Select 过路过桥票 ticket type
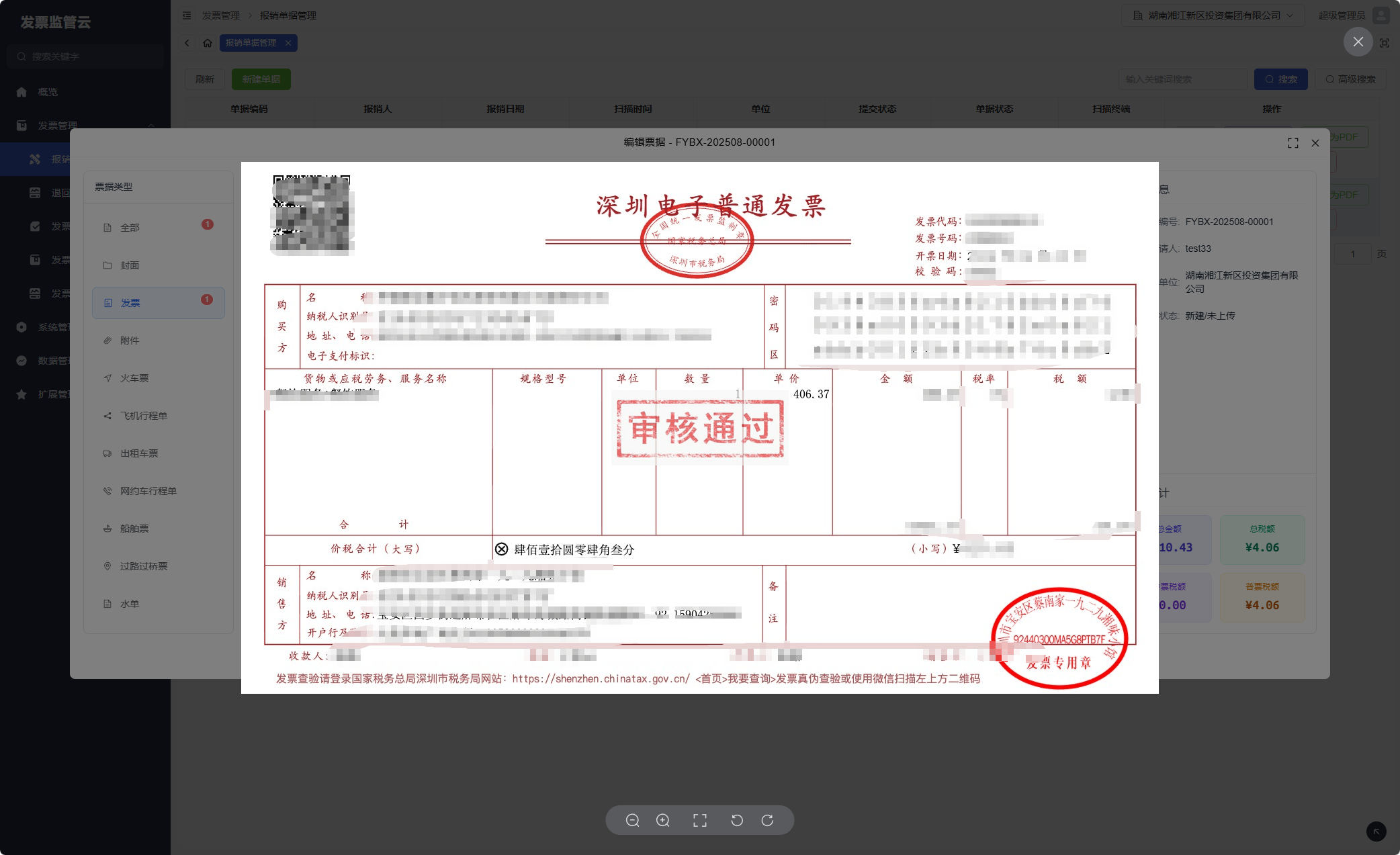Viewport: 1400px width, 855px height. point(159,566)
